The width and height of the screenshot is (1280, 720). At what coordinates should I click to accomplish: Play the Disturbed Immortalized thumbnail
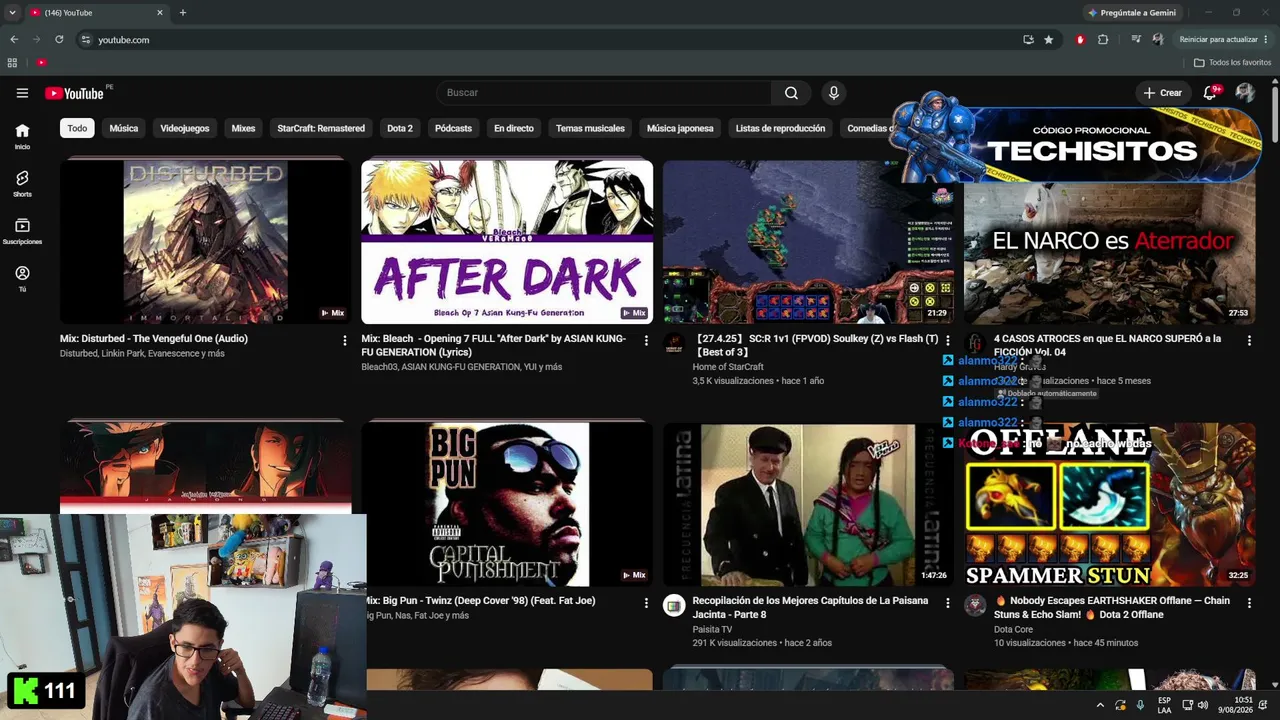(x=206, y=241)
